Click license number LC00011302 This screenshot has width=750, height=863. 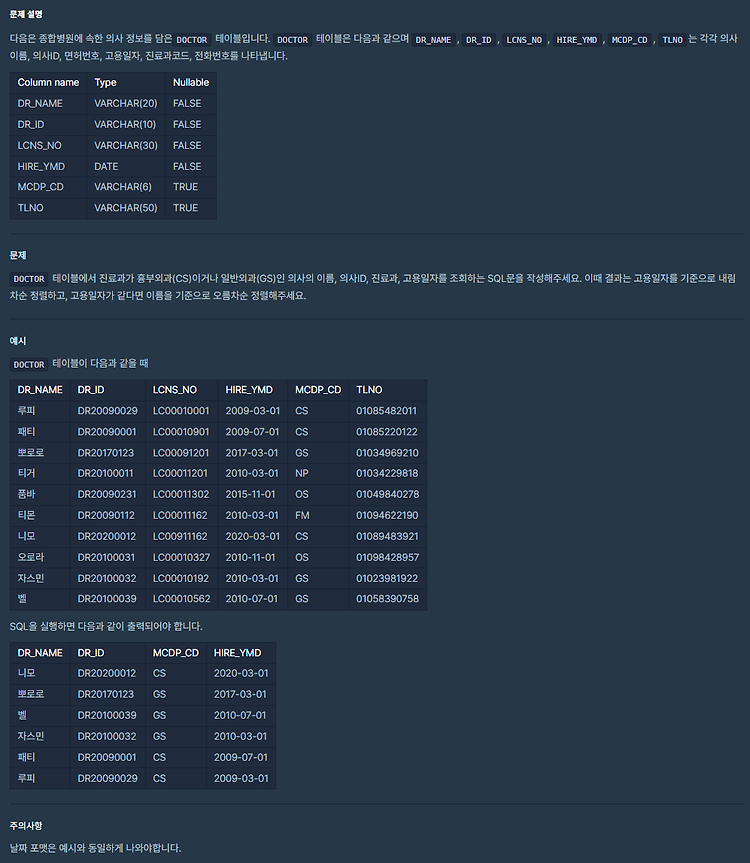coord(181,494)
